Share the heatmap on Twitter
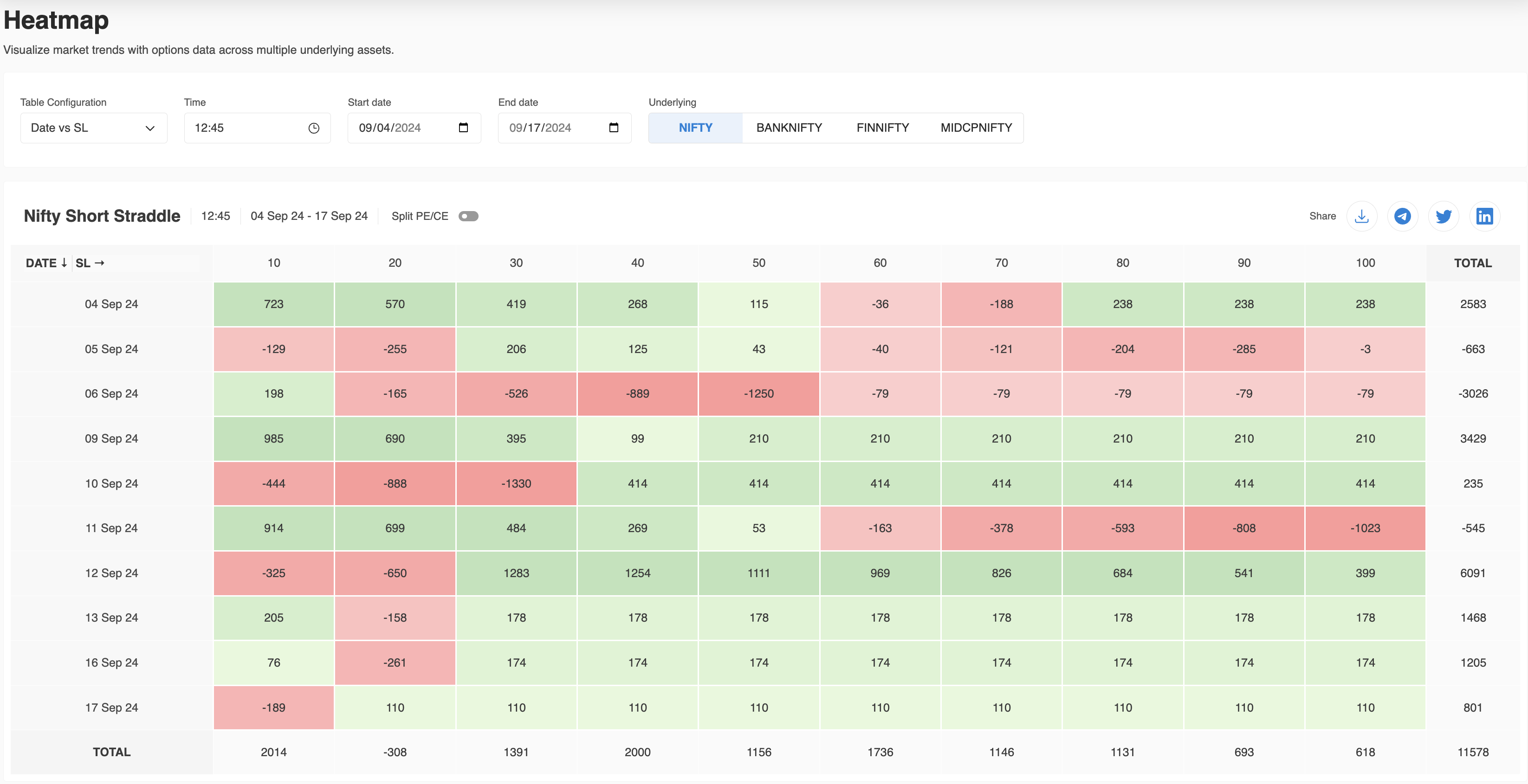 (1443, 216)
